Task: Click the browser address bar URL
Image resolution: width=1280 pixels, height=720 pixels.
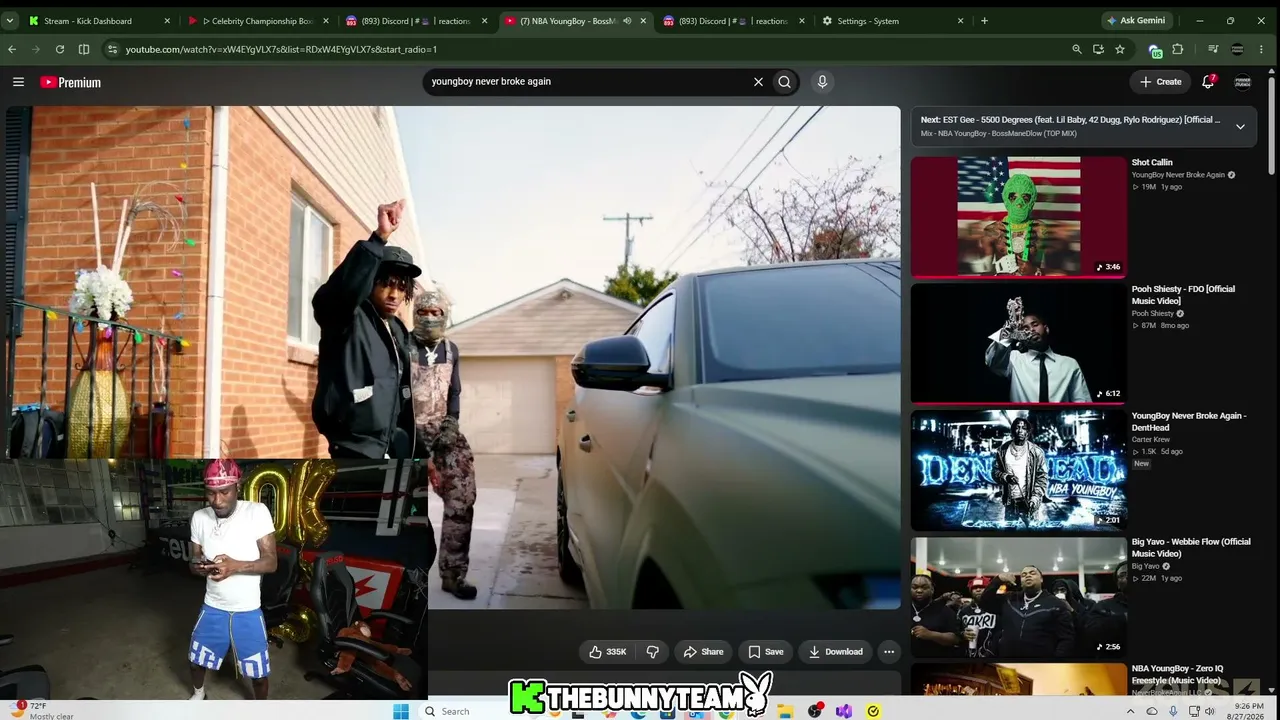Action: pos(281,49)
